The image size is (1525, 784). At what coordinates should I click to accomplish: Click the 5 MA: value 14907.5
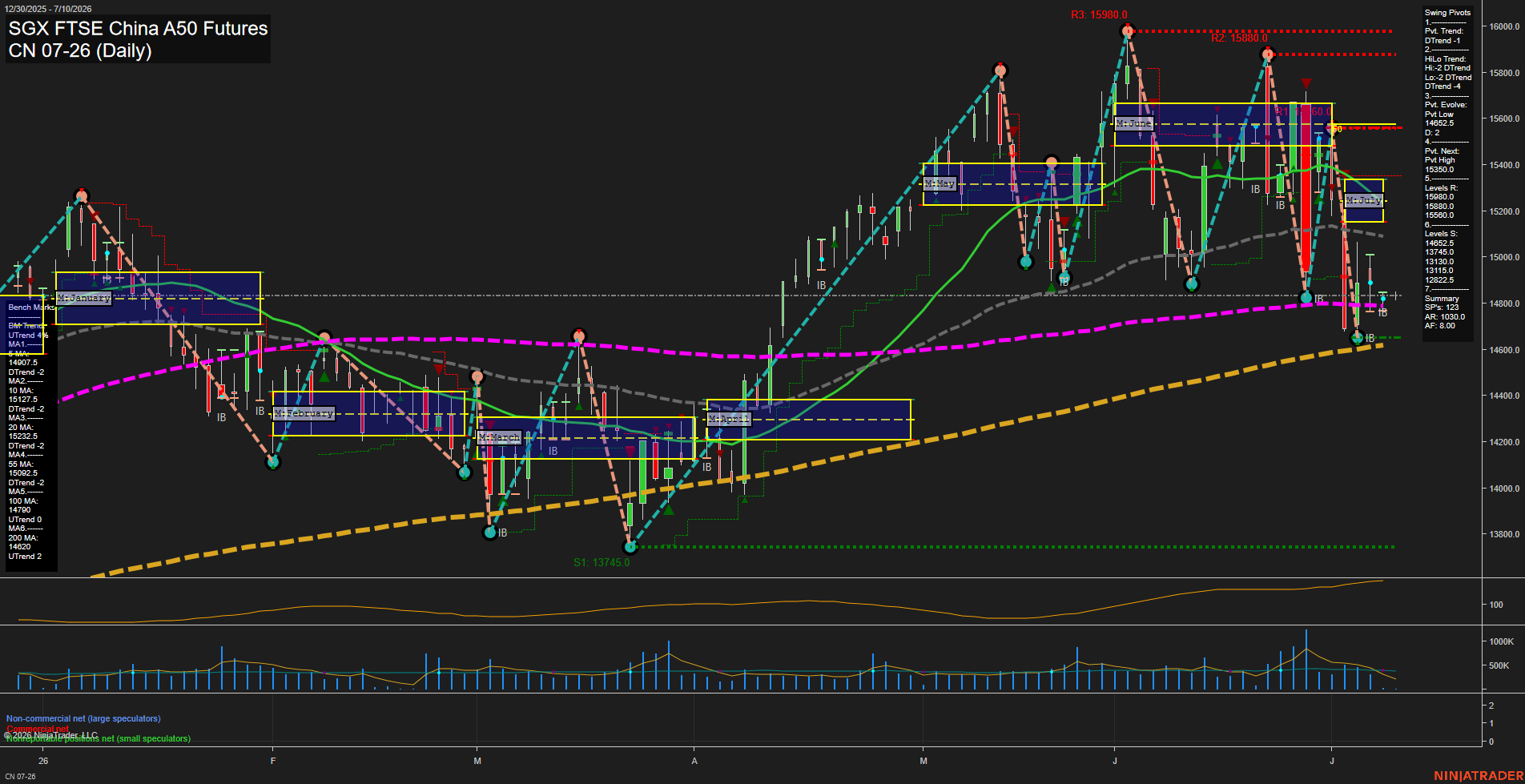coord(22,363)
